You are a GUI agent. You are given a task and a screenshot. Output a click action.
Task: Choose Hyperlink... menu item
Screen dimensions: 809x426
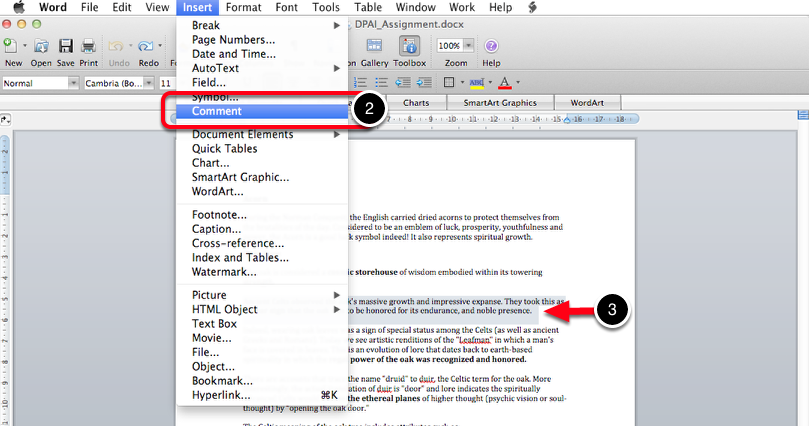[262, 396]
